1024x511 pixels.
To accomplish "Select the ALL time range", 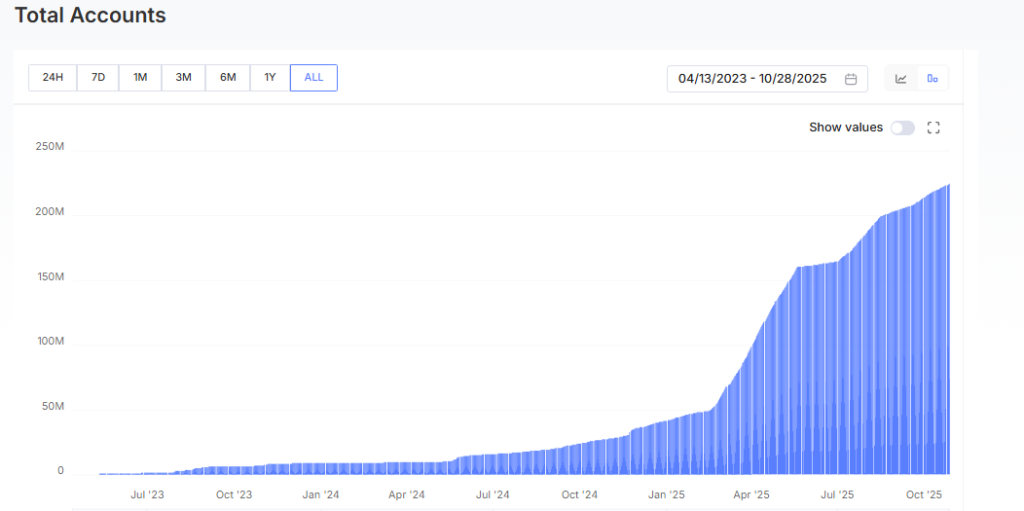I will pos(314,78).
